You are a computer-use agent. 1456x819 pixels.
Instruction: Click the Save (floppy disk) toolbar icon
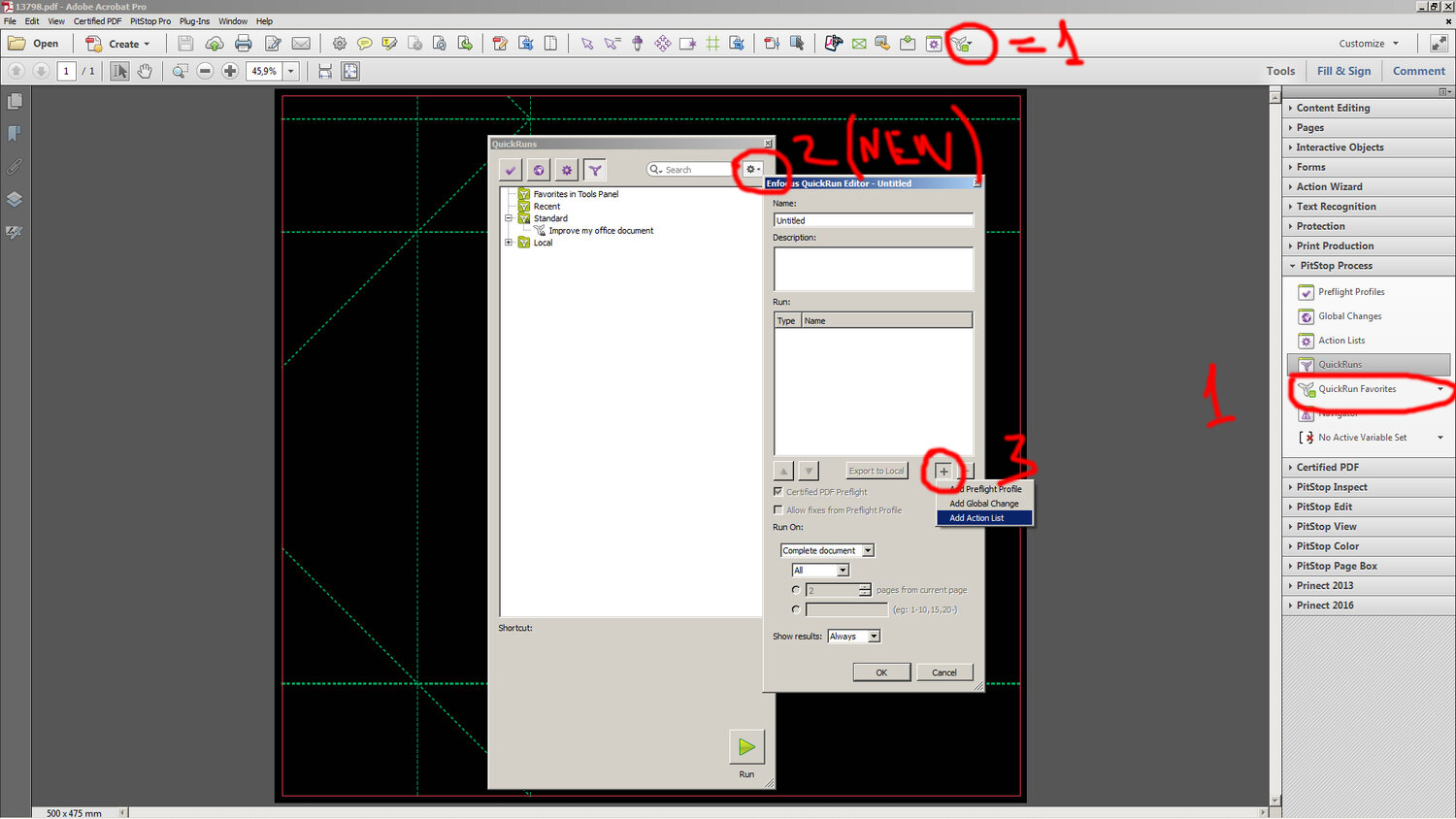coord(185,44)
